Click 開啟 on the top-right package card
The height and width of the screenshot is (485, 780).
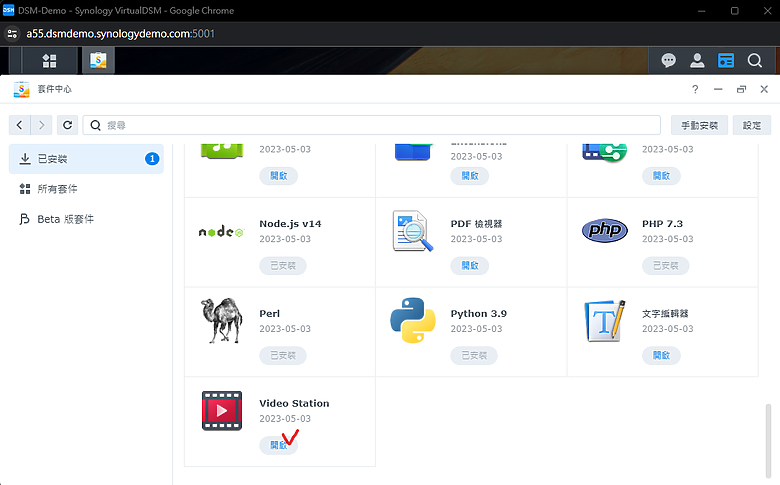point(661,176)
